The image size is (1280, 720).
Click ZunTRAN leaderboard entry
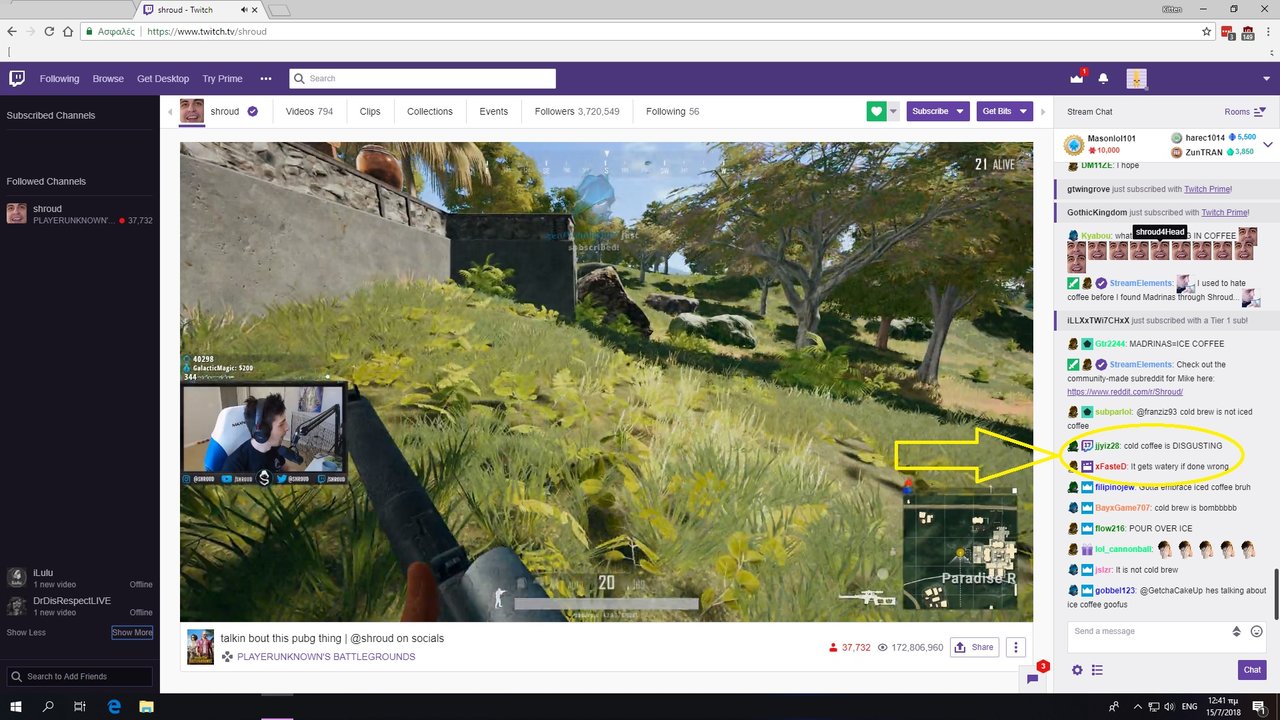point(1213,152)
